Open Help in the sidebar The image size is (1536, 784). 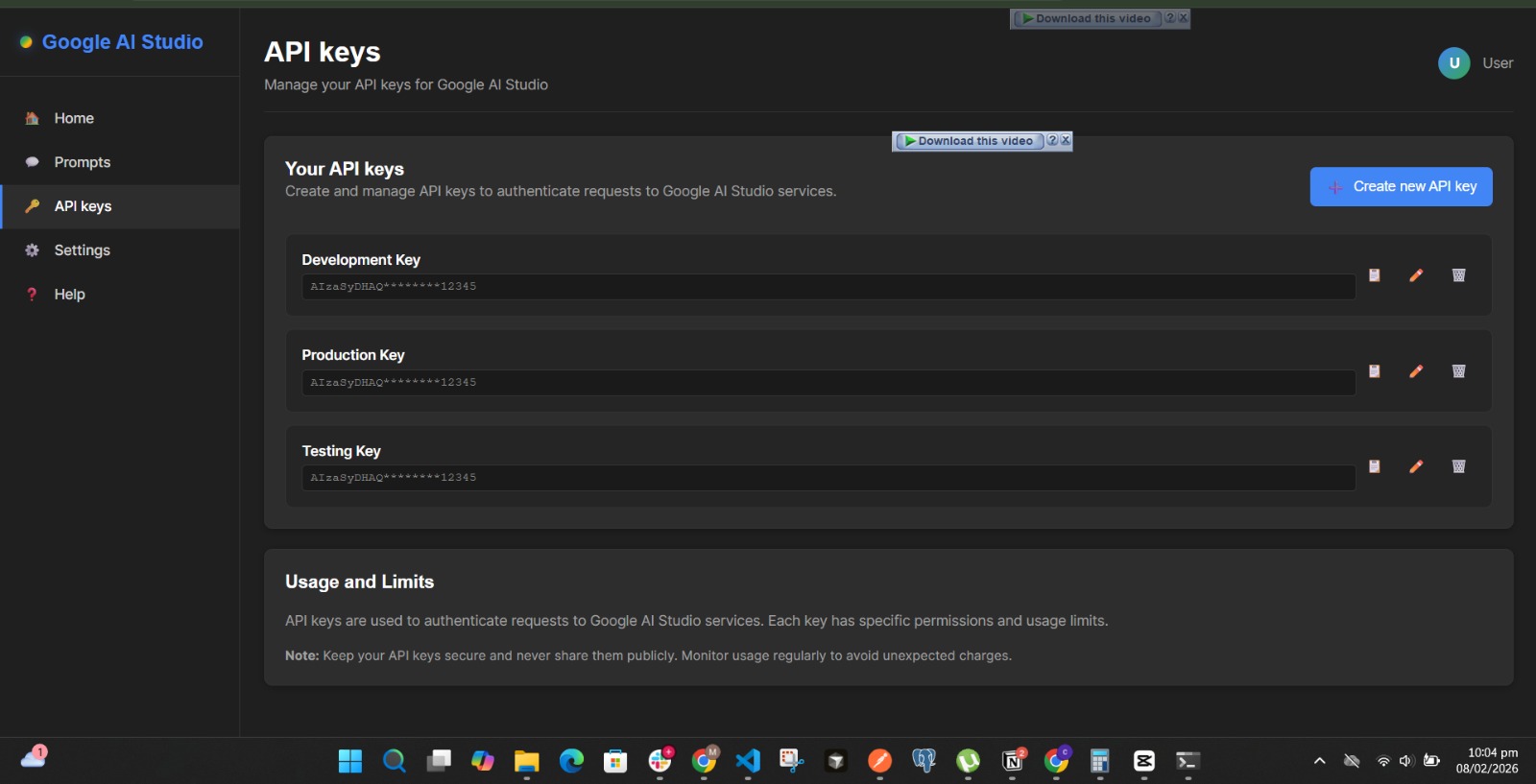120,295
